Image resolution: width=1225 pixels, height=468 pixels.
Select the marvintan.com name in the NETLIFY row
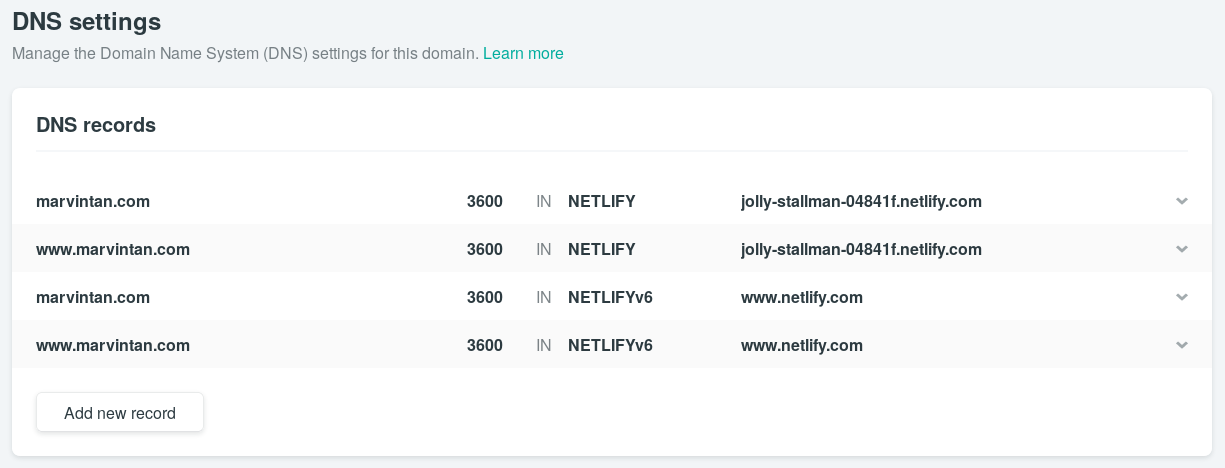tap(93, 201)
